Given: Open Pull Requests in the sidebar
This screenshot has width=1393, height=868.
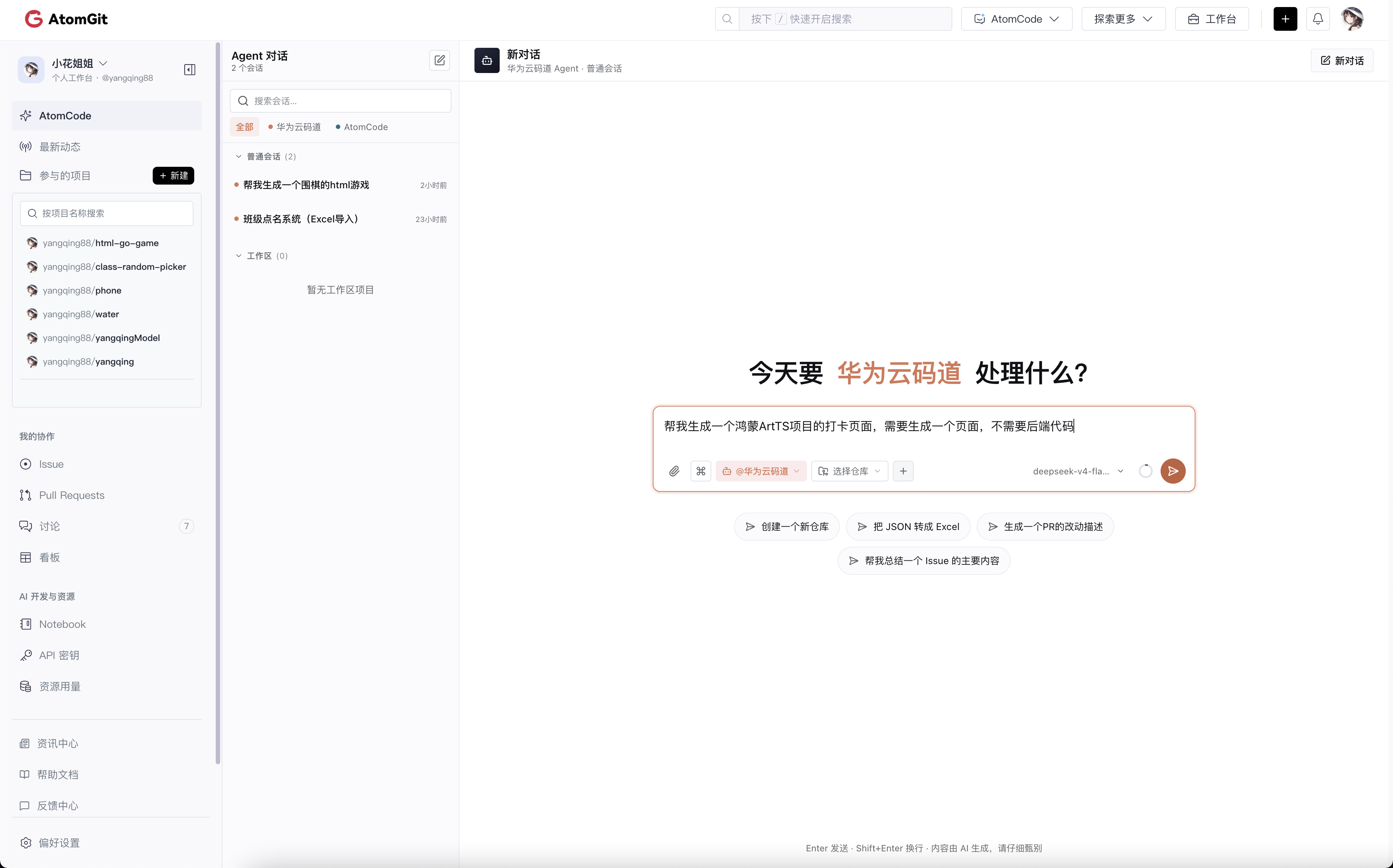Looking at the screenshot, I should tap(107, 495).
